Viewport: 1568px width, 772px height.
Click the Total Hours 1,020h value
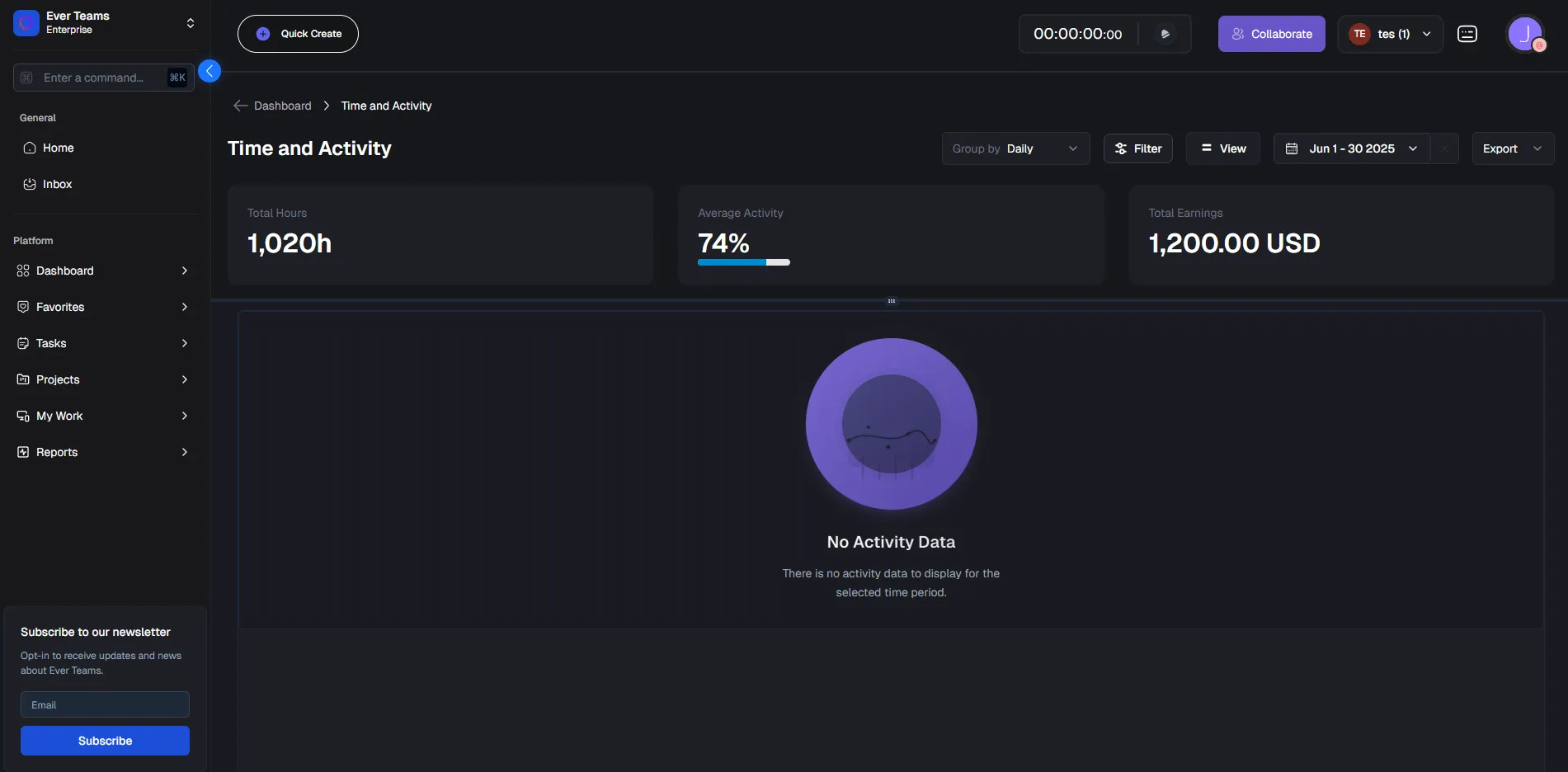pos(290,243)
